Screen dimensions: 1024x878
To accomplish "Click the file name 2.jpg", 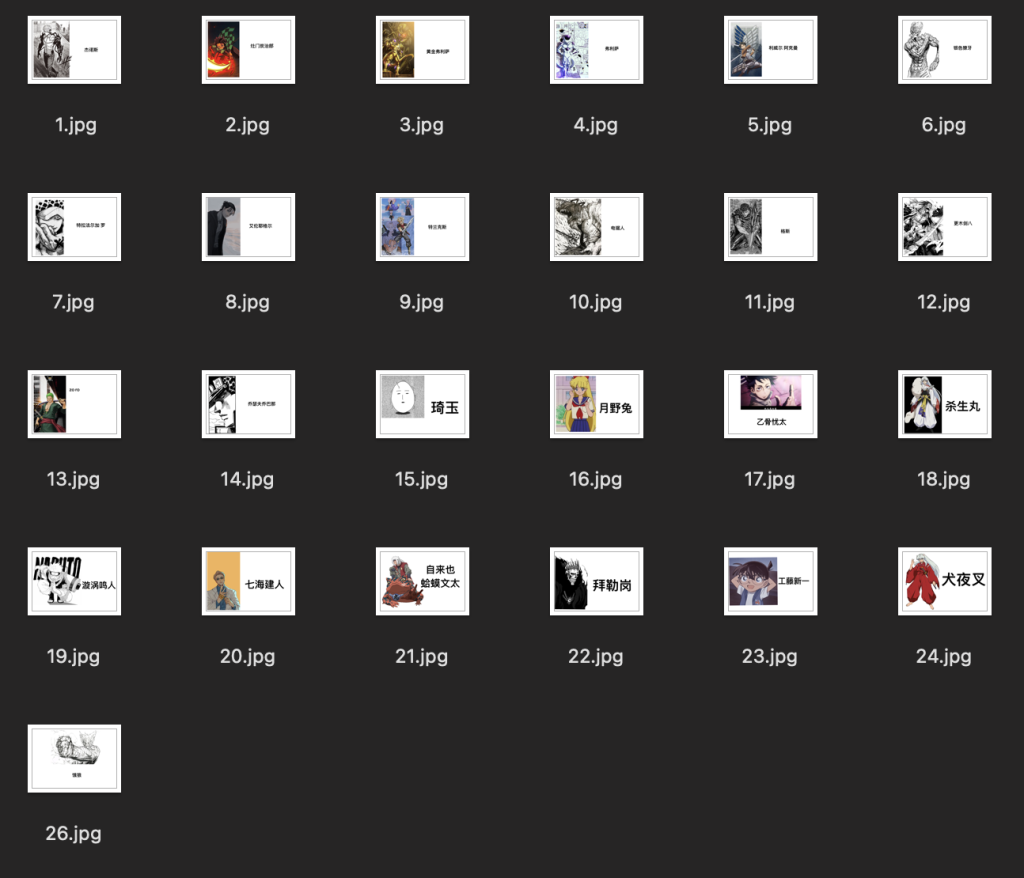I will click(x=248, y=125).
